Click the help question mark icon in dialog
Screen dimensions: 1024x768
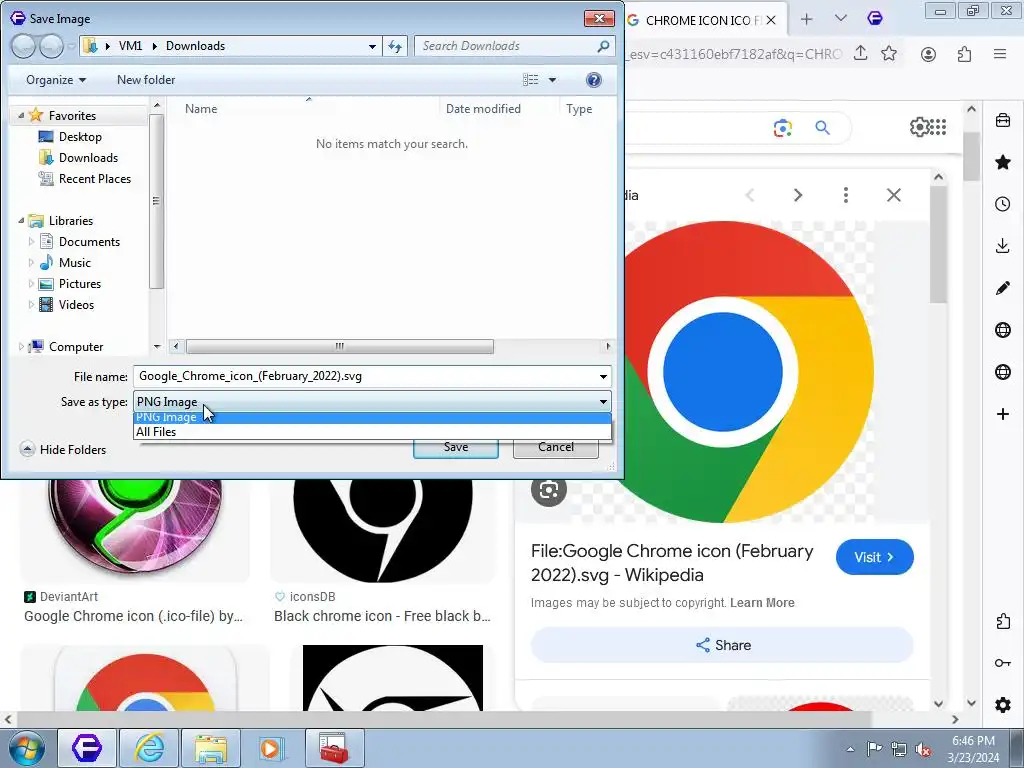[x=594, y=80]
